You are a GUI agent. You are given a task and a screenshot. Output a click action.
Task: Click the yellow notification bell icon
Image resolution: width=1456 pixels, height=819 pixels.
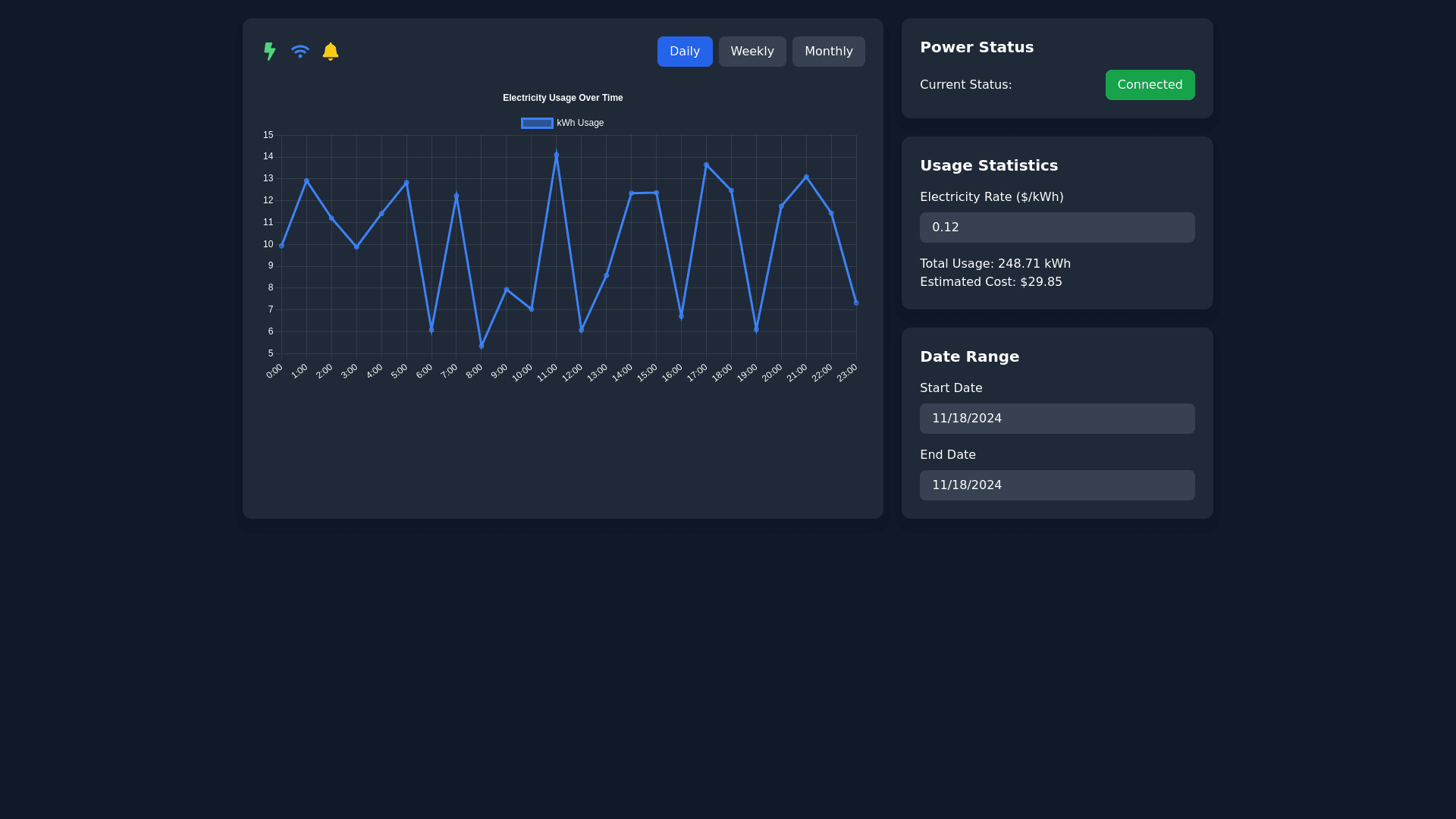click(331, 52)
